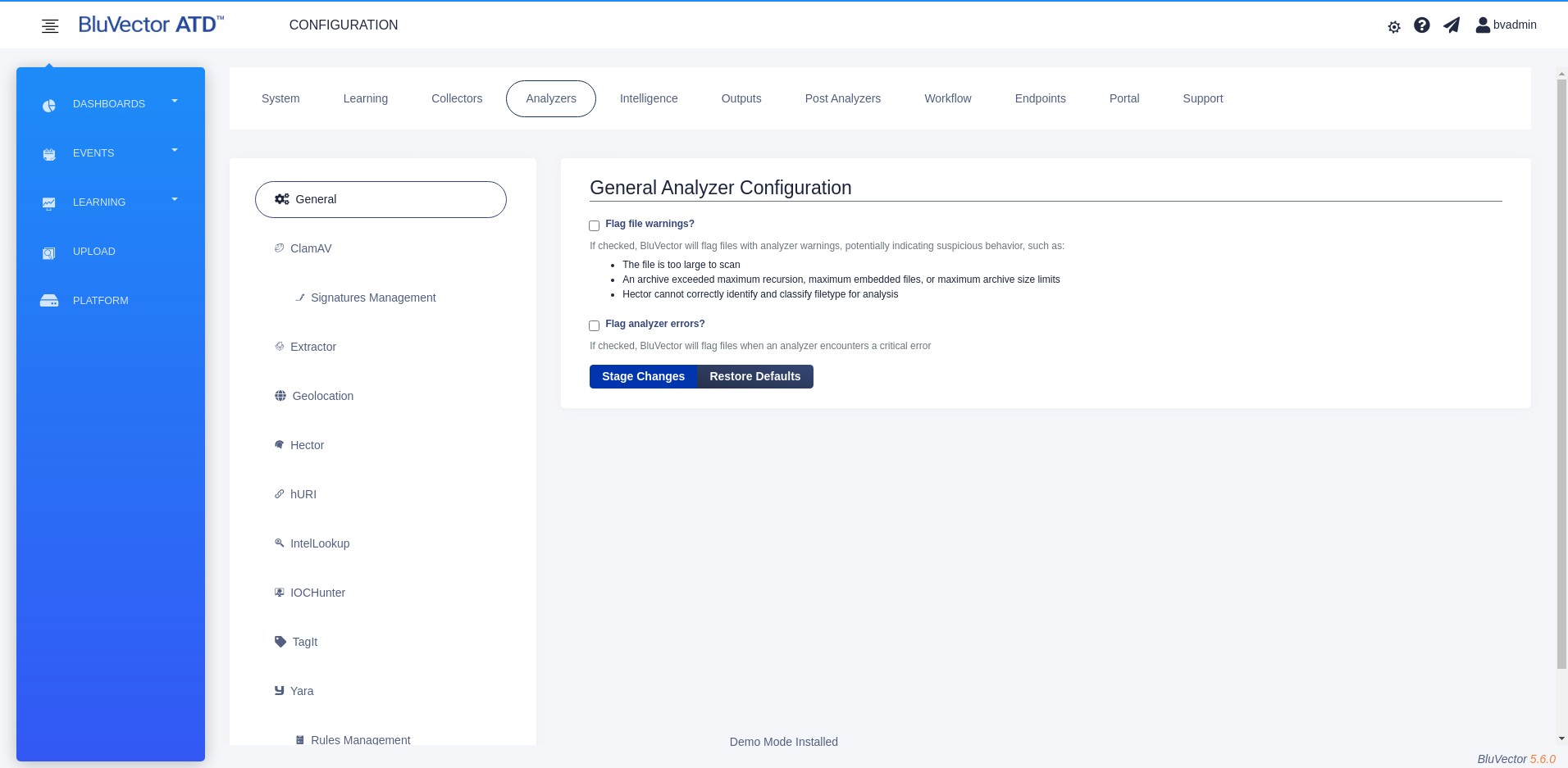Click the bvadmin username label

pos(1515,25)
